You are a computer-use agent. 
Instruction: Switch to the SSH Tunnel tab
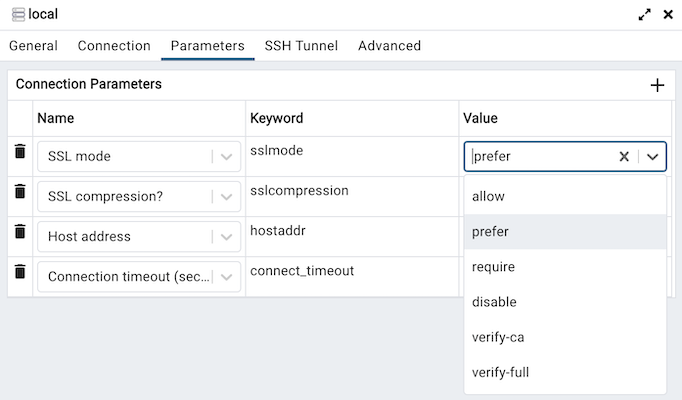[x=301, y=46]
